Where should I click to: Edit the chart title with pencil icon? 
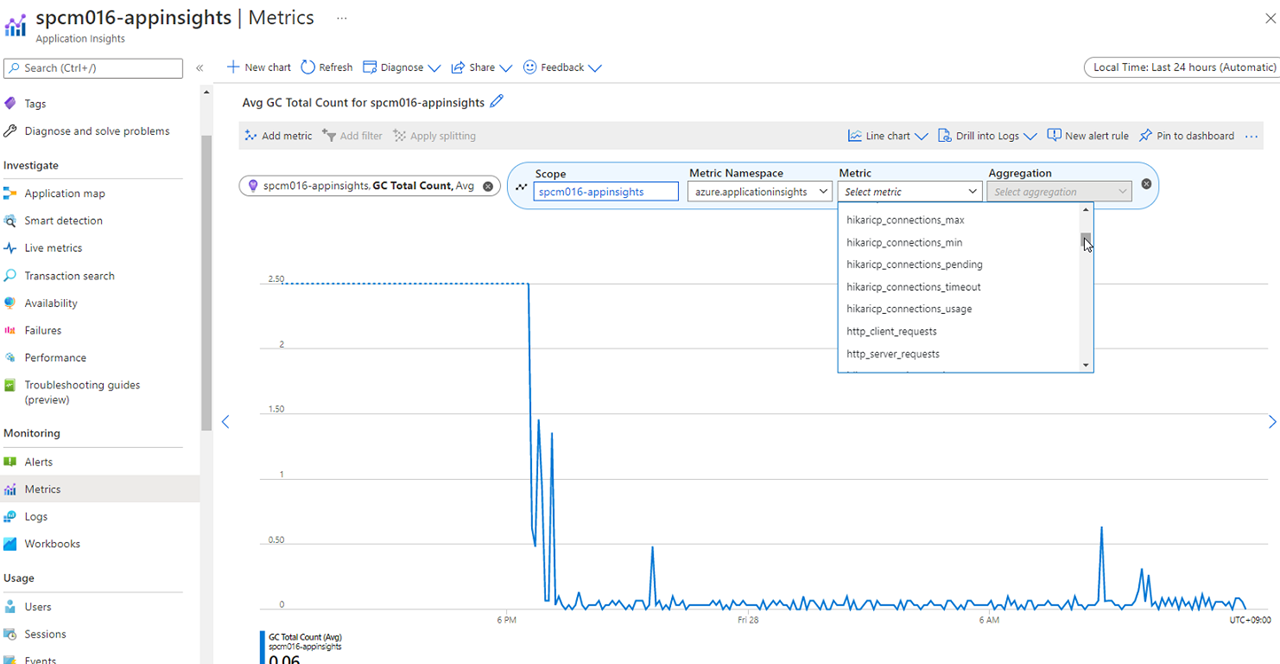pyautogui.click(x=498, y=102)
